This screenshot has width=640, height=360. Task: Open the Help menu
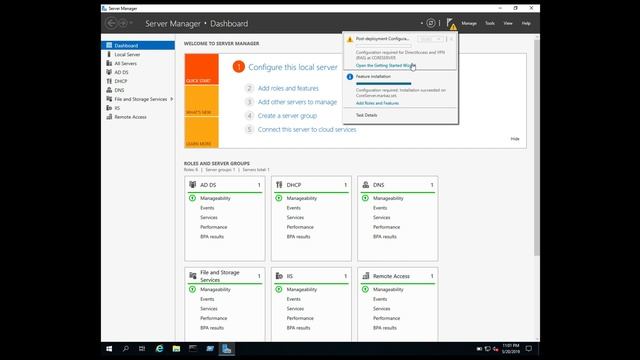[526, 23]
